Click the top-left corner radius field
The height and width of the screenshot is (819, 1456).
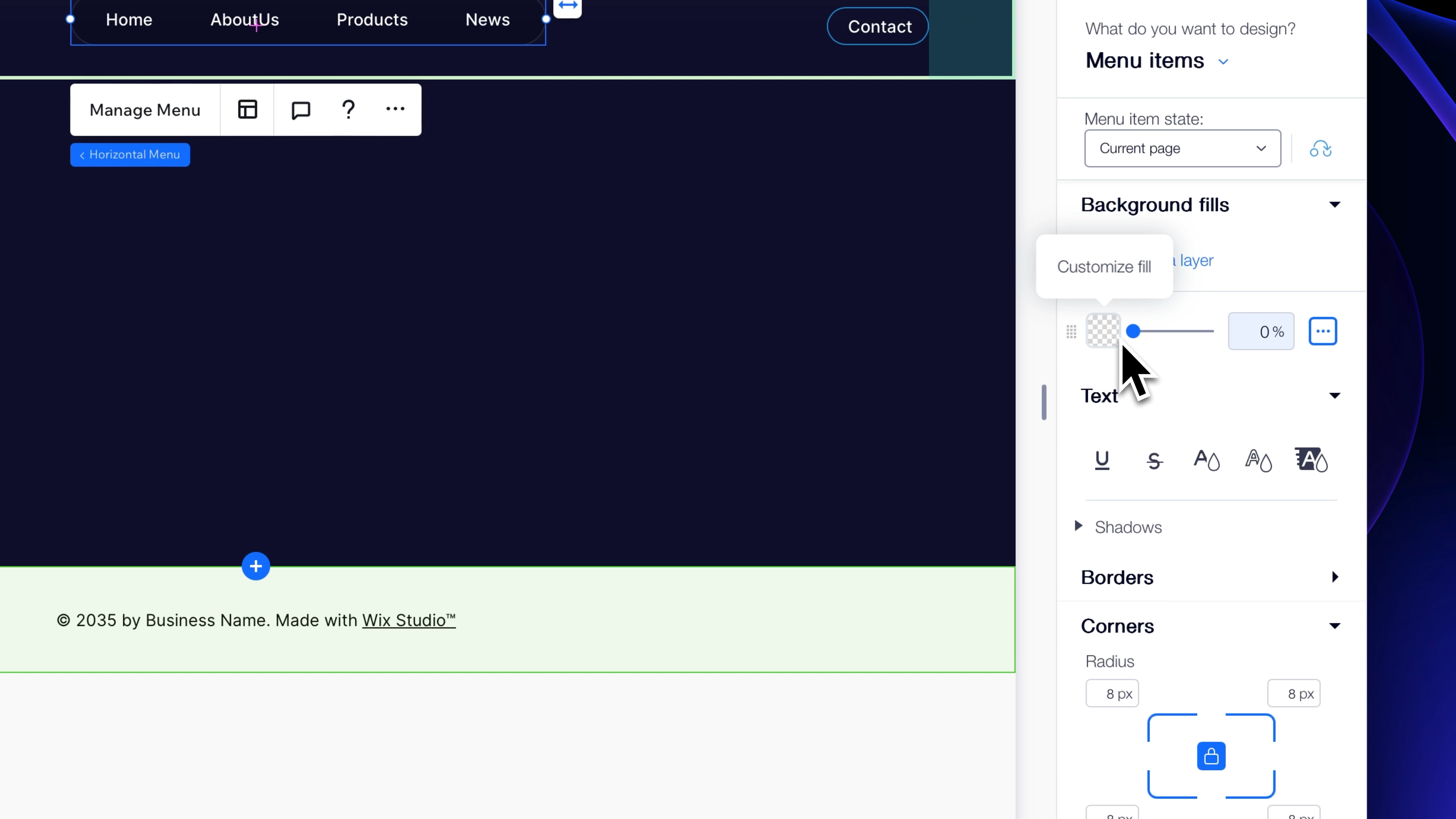click(1112, 693)
